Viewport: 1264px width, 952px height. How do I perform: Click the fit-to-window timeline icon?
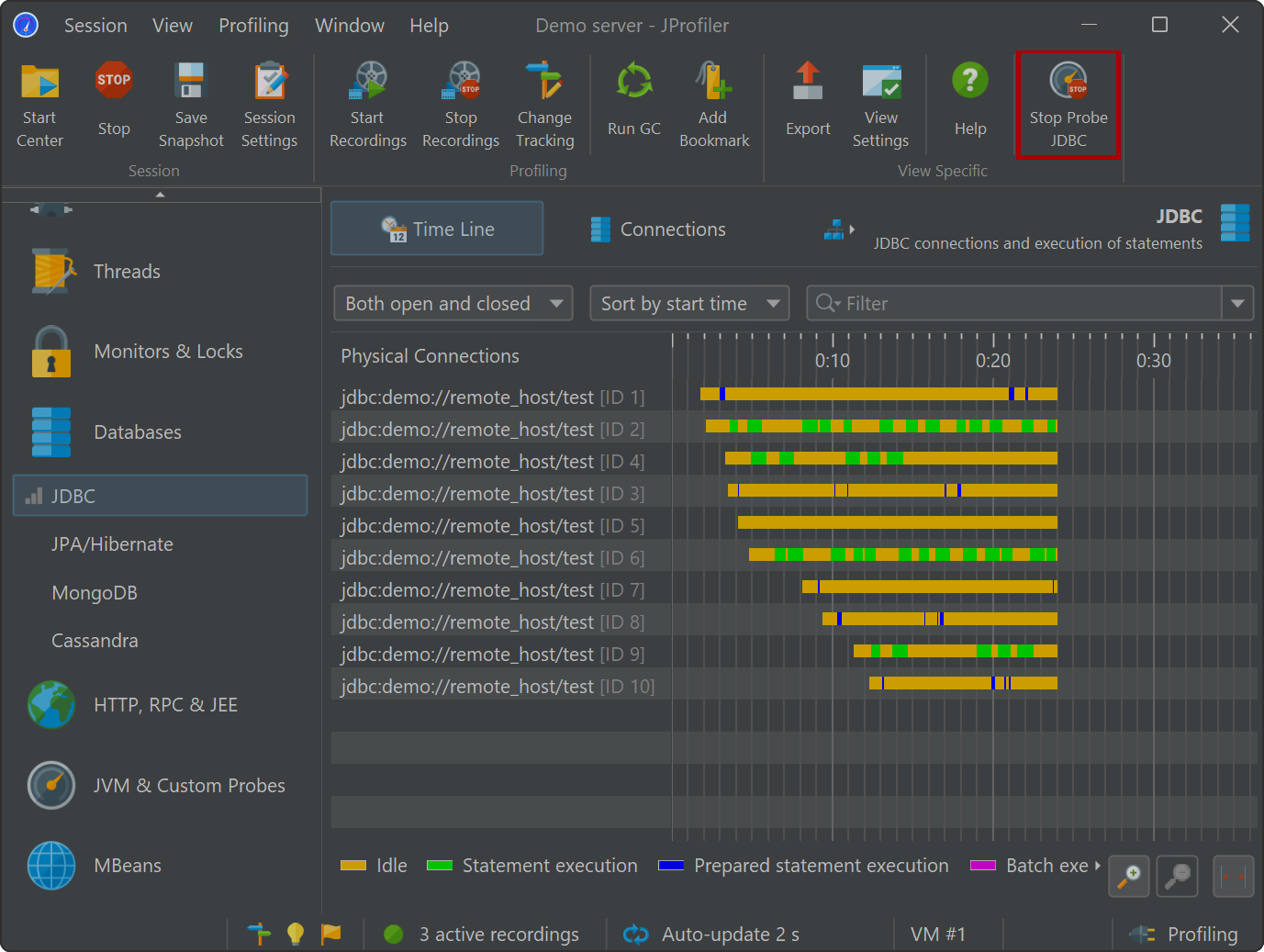(1234, 876)
